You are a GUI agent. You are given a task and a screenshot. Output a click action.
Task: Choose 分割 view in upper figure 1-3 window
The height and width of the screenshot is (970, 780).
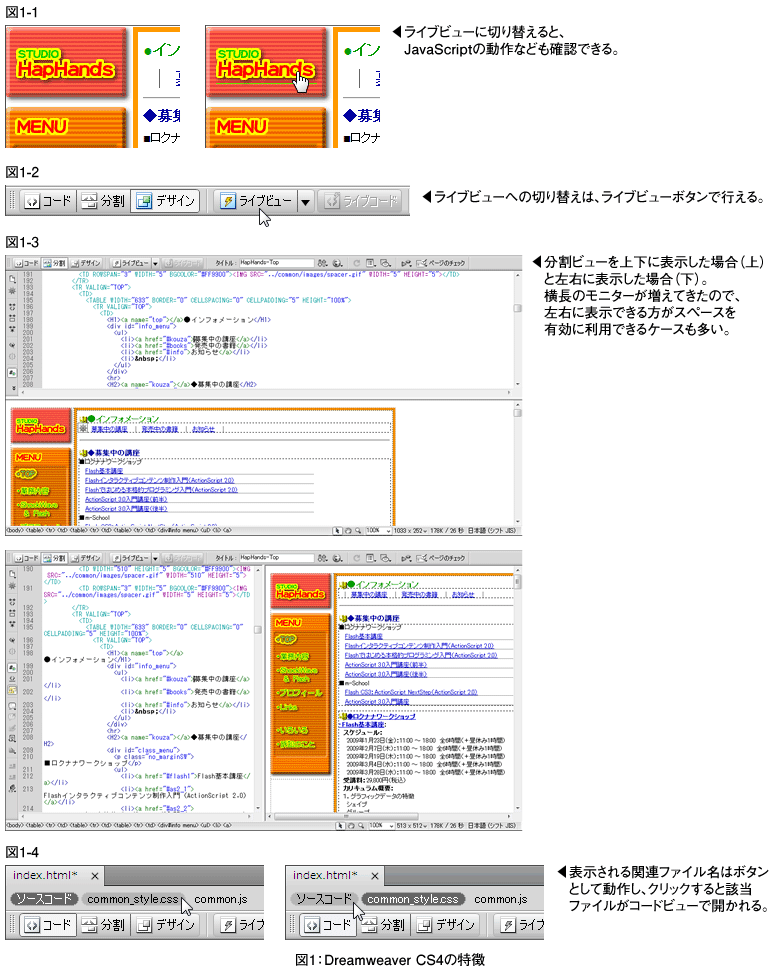tap(55, 263)
